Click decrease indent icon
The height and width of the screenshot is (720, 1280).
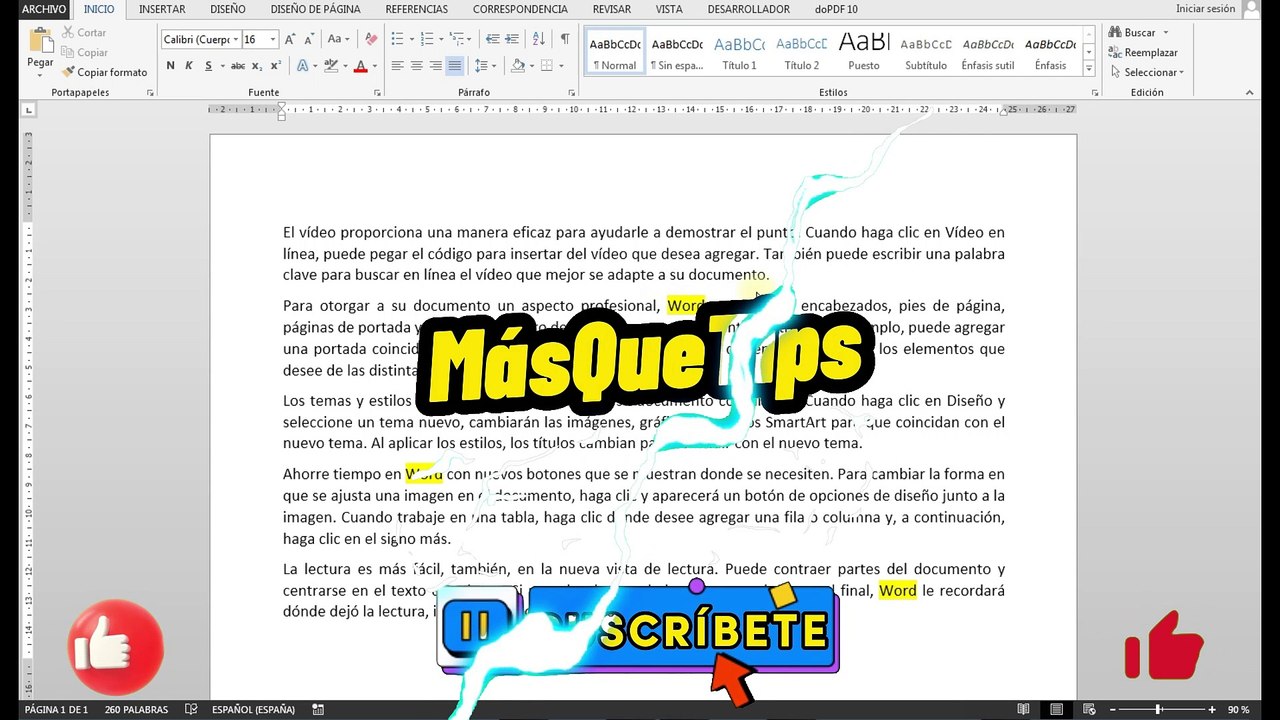point(492,39)
